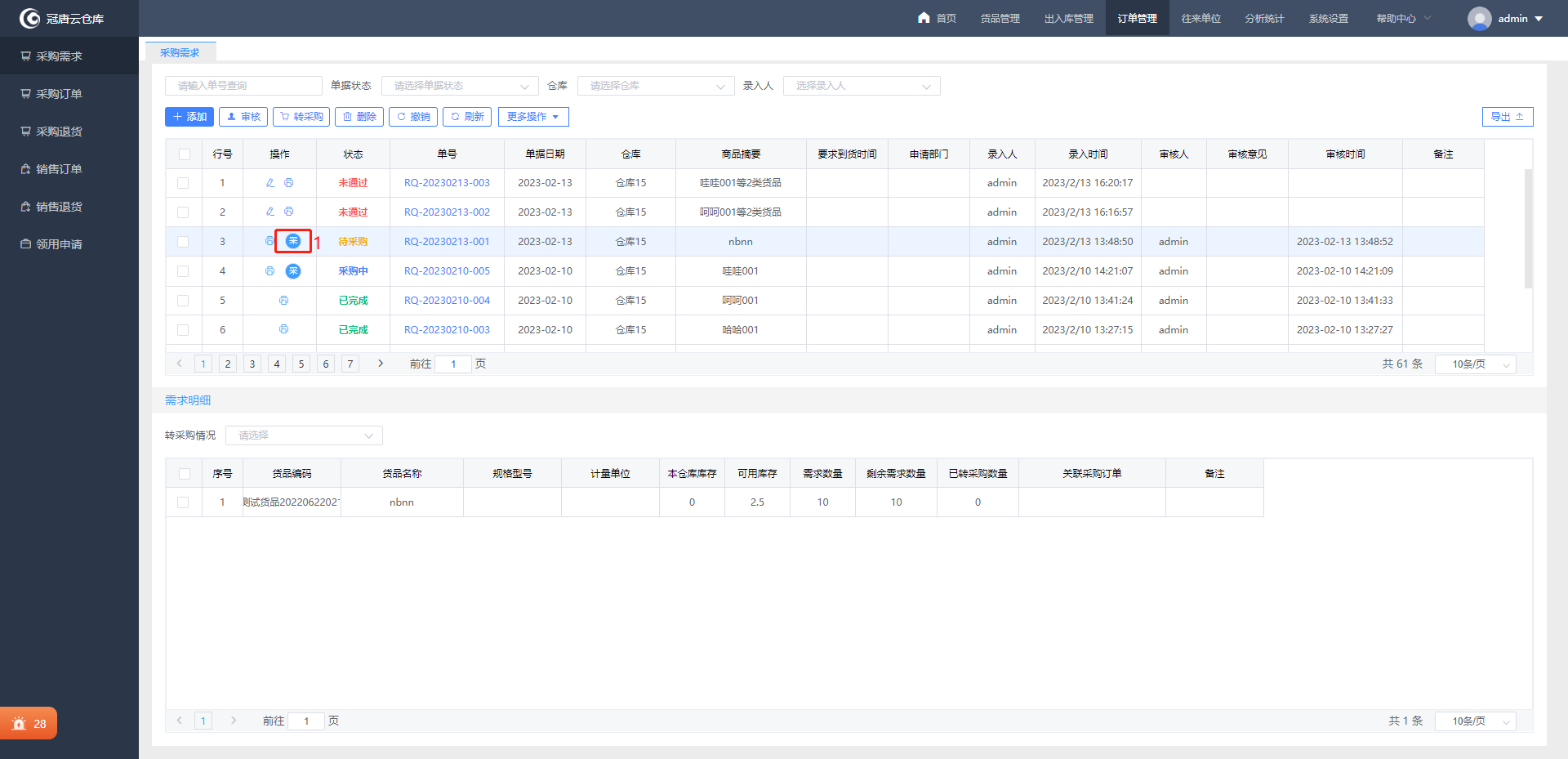Expand the 帮助中心 menu

point(1404,18)
